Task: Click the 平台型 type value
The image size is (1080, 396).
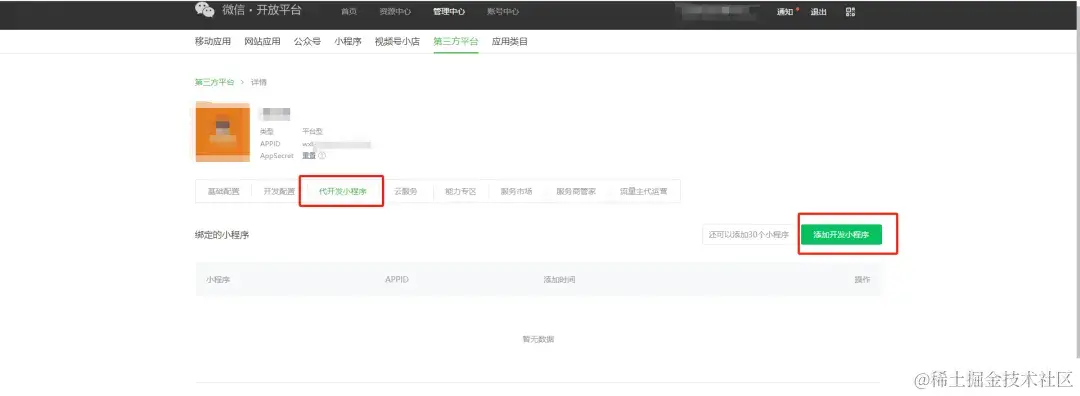Action: tap(313, 131)
